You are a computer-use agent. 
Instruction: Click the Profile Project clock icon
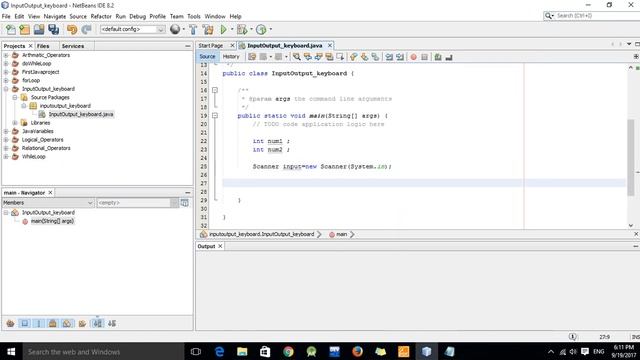261,29
